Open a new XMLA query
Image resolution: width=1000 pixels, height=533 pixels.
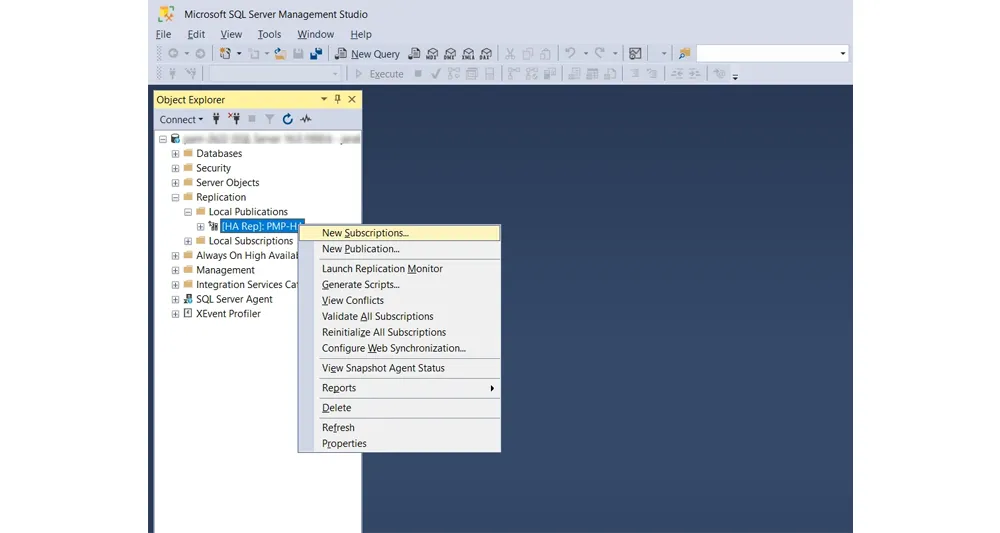pos(468,54)
